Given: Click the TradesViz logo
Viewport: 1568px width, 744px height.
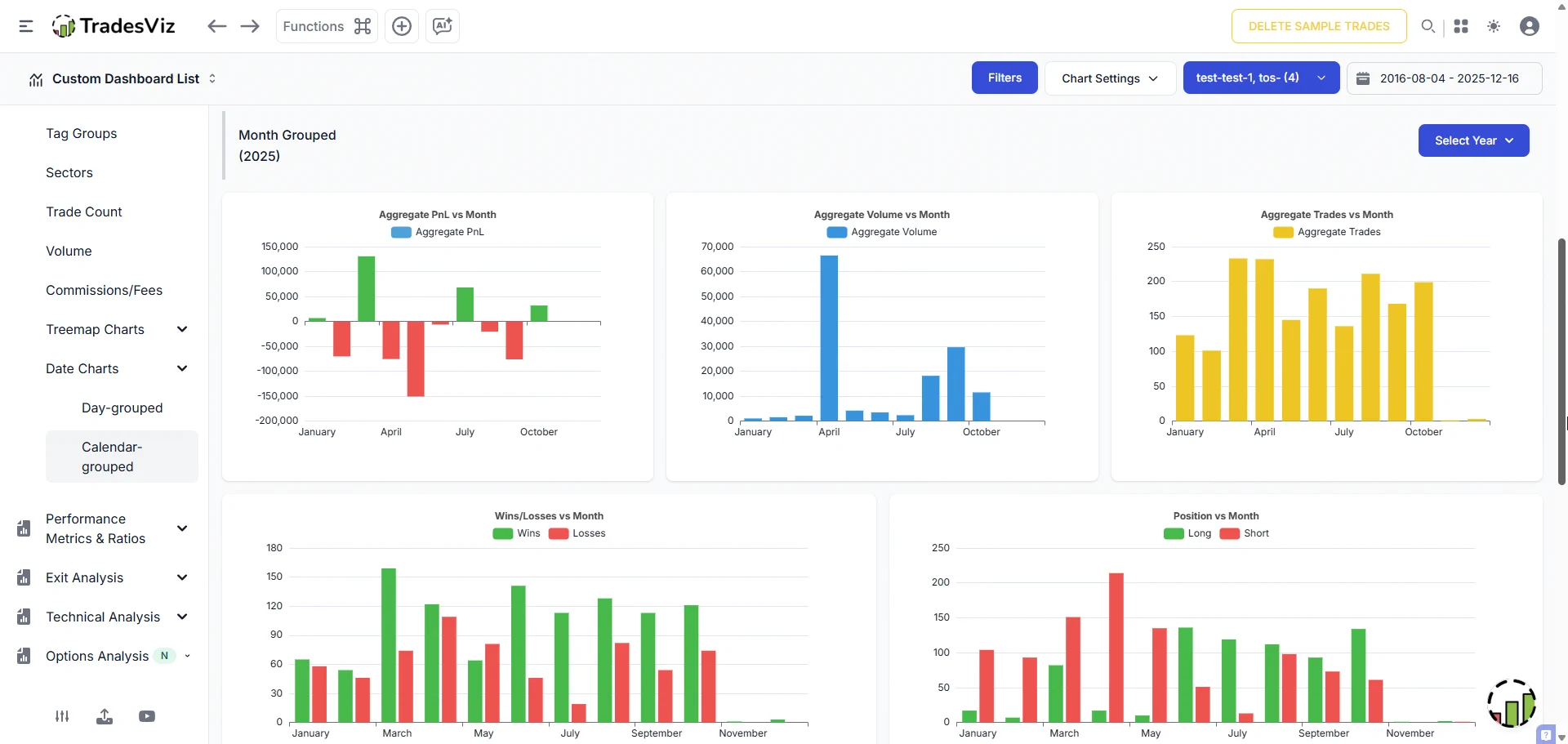Looking at the screenshot, I should (114, 26).
